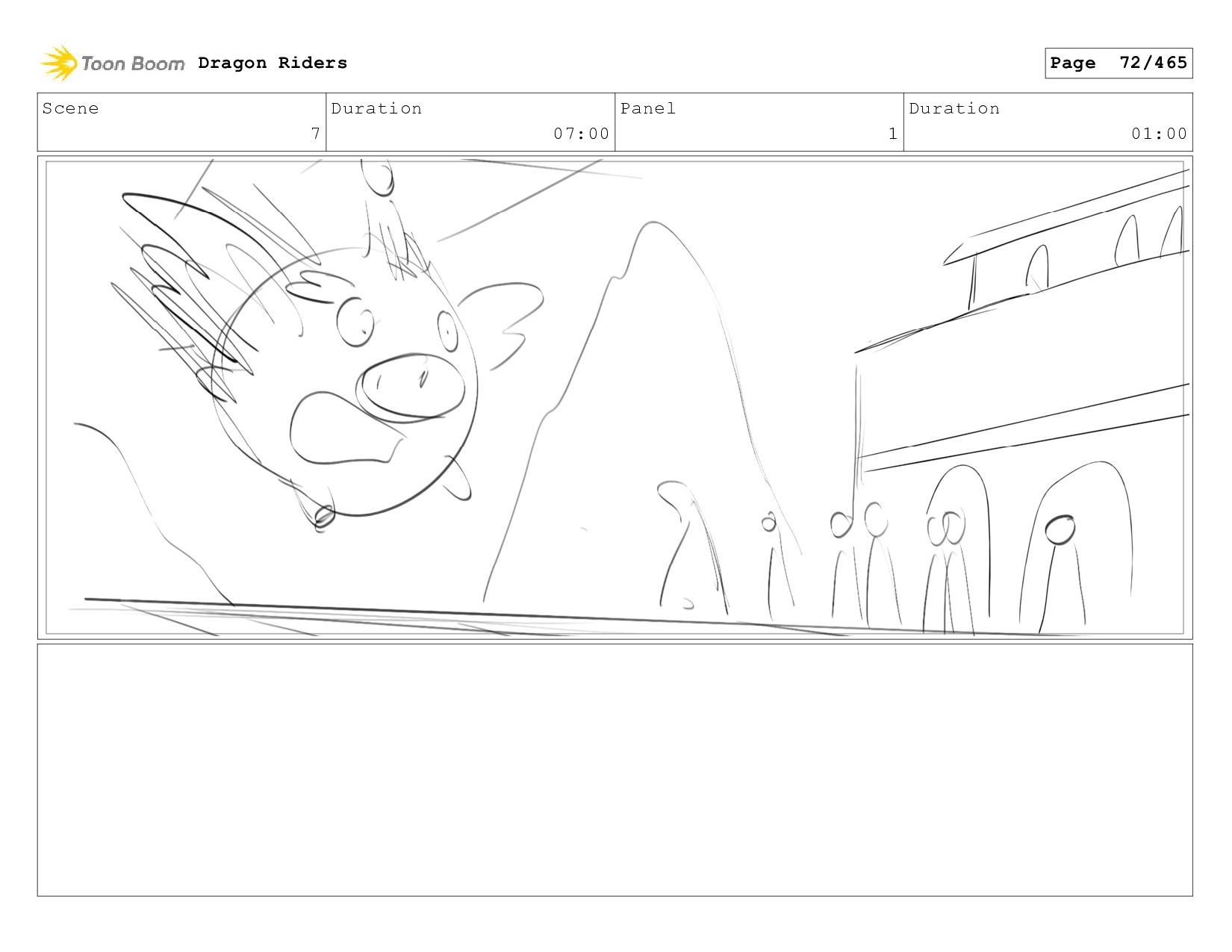Click the 'Panel' header label

pyautogui.click(x=648, y=108)
